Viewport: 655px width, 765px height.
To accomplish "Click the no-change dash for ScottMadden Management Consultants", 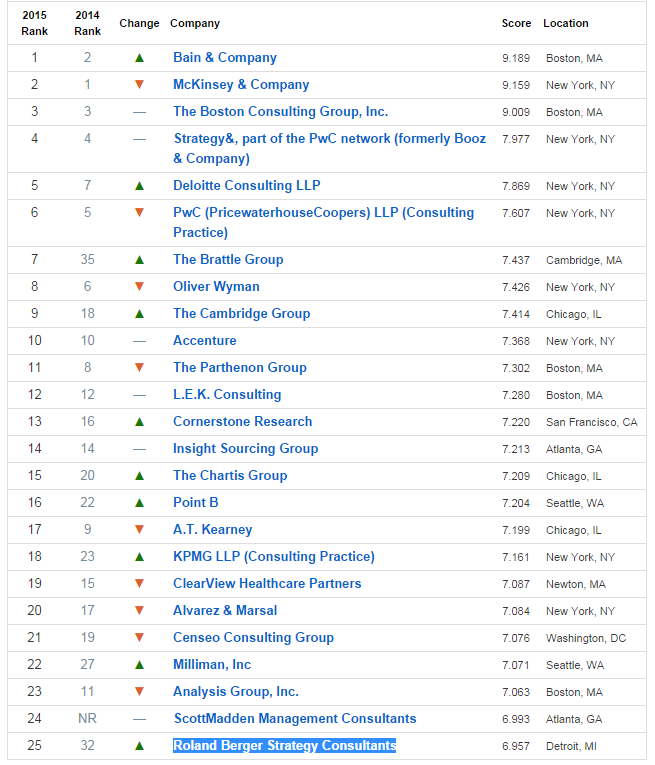I will click(139, 719).
